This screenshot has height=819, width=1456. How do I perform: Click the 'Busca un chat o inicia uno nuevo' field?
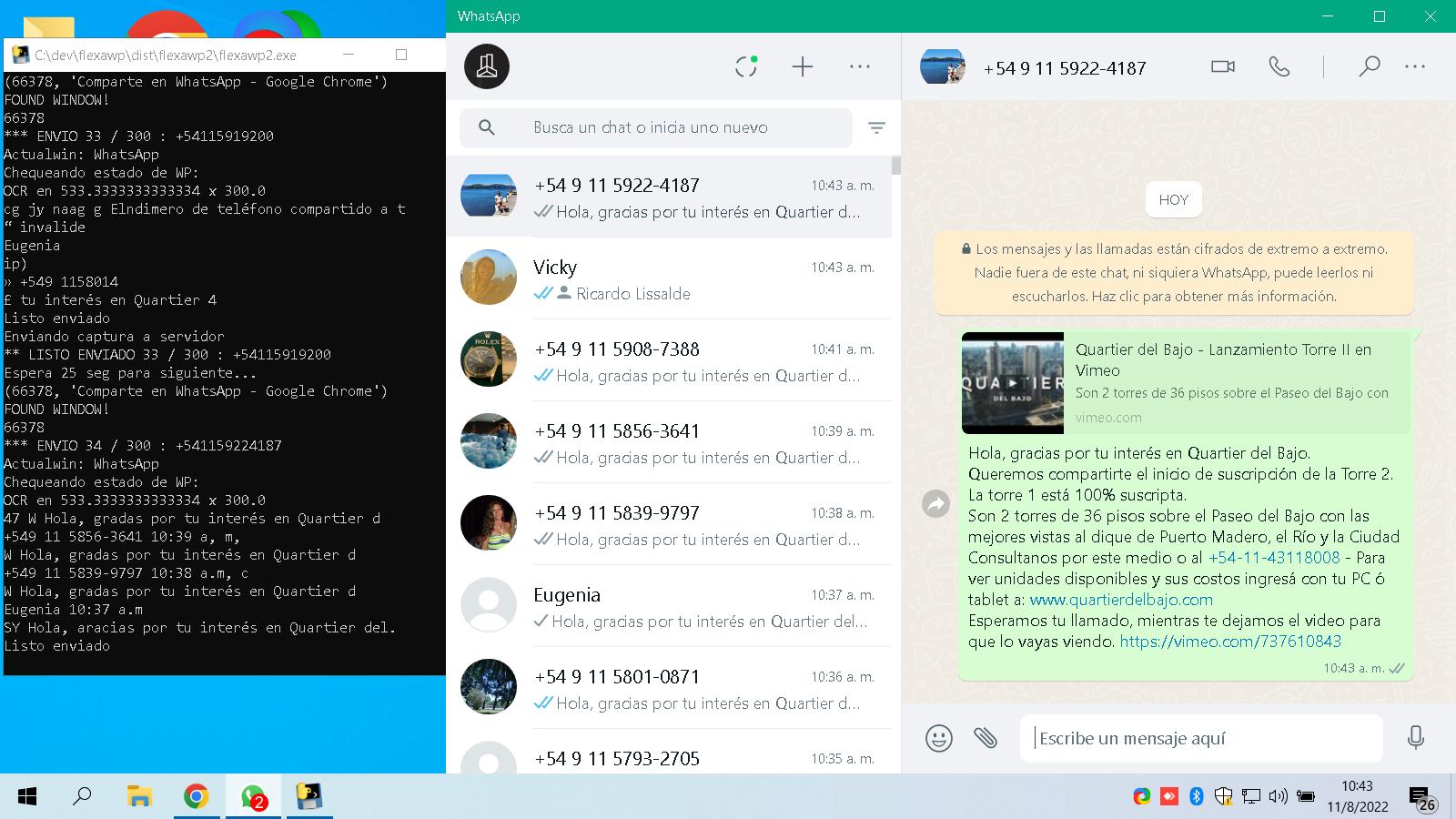point(656,127)
